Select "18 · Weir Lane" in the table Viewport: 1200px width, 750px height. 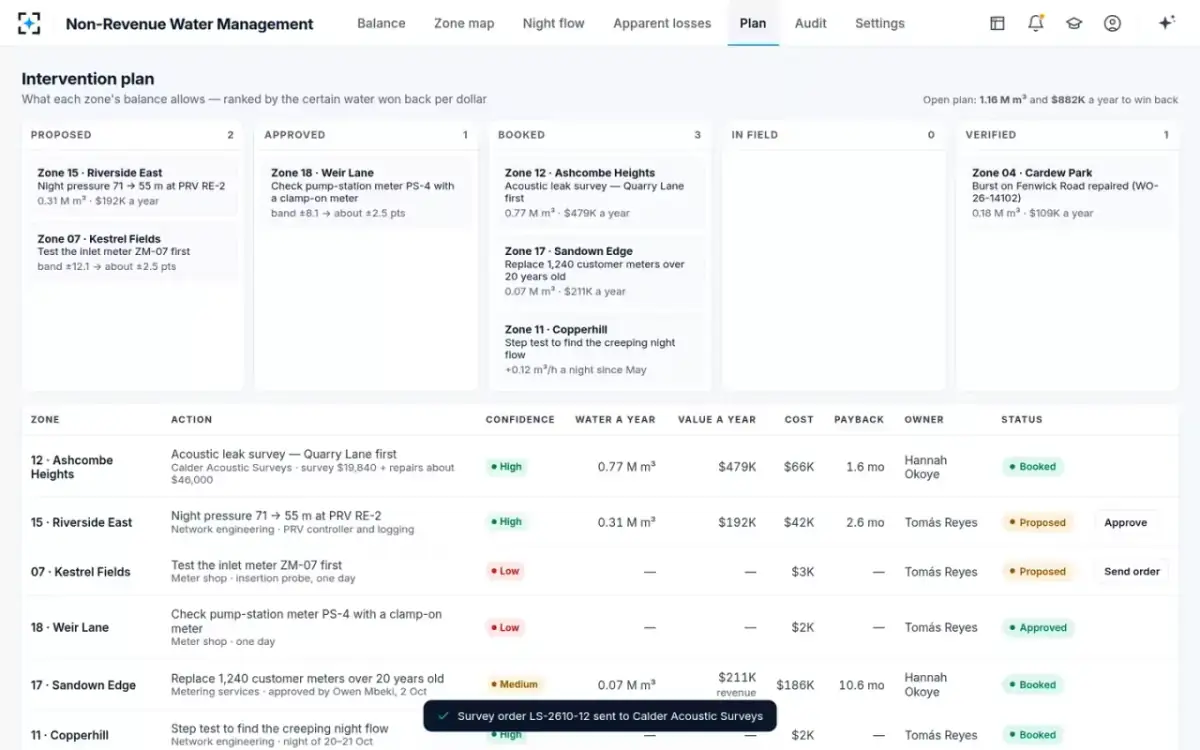coord(70,628)
